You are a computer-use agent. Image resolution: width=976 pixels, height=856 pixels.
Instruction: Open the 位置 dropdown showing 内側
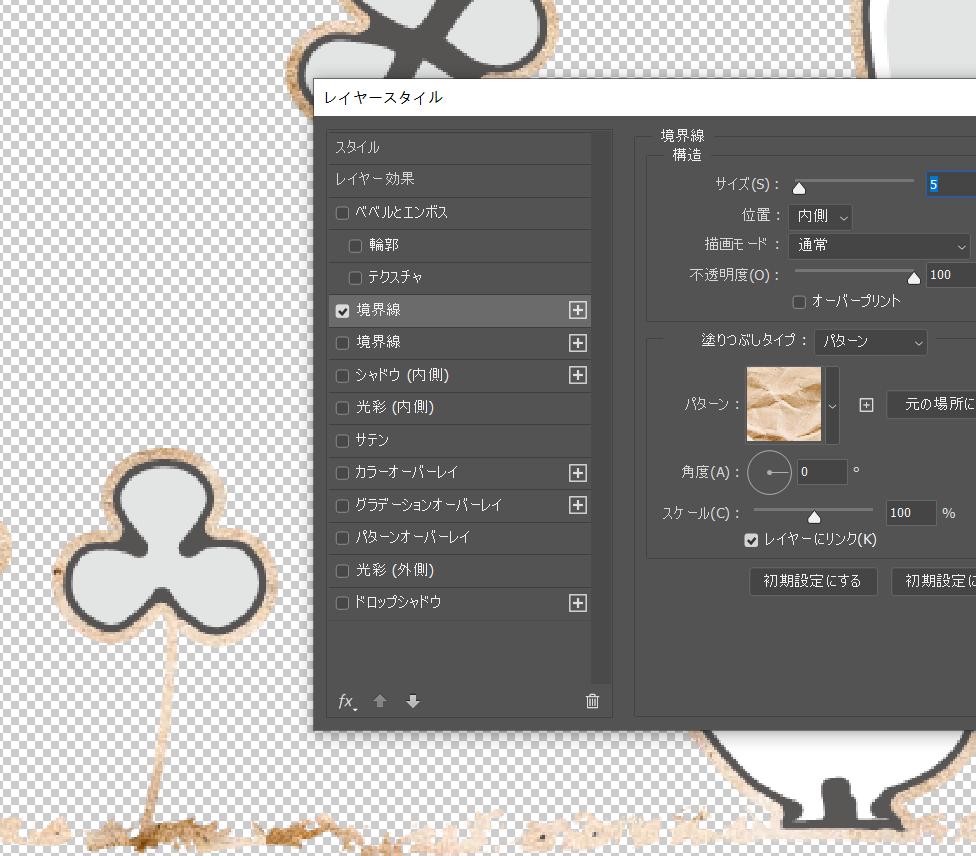tap(820, 216)
